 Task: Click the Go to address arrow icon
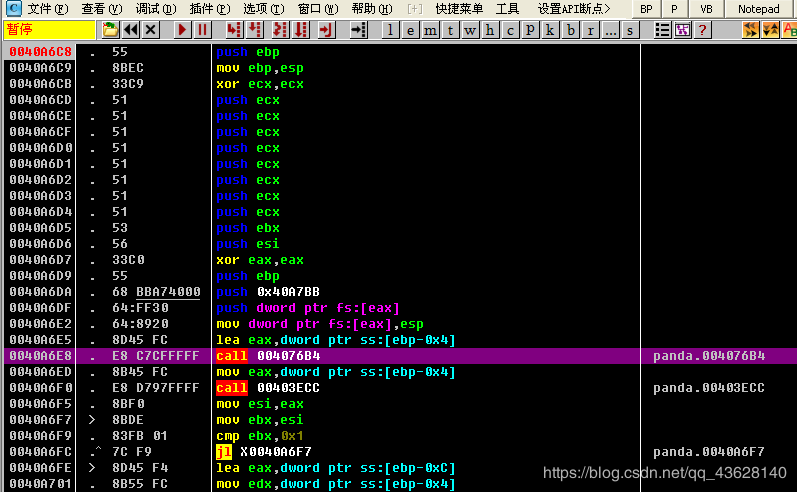point(359,30)
